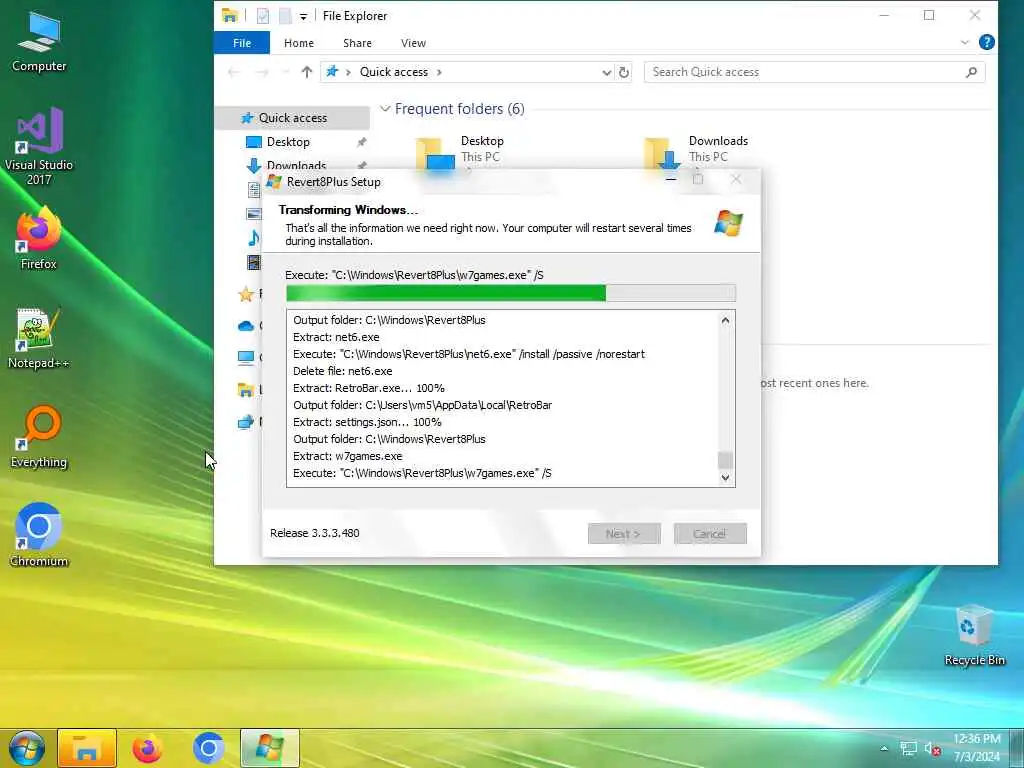Click the Next button in setup
Screen dimensions: 1024x768
[624, 534]
